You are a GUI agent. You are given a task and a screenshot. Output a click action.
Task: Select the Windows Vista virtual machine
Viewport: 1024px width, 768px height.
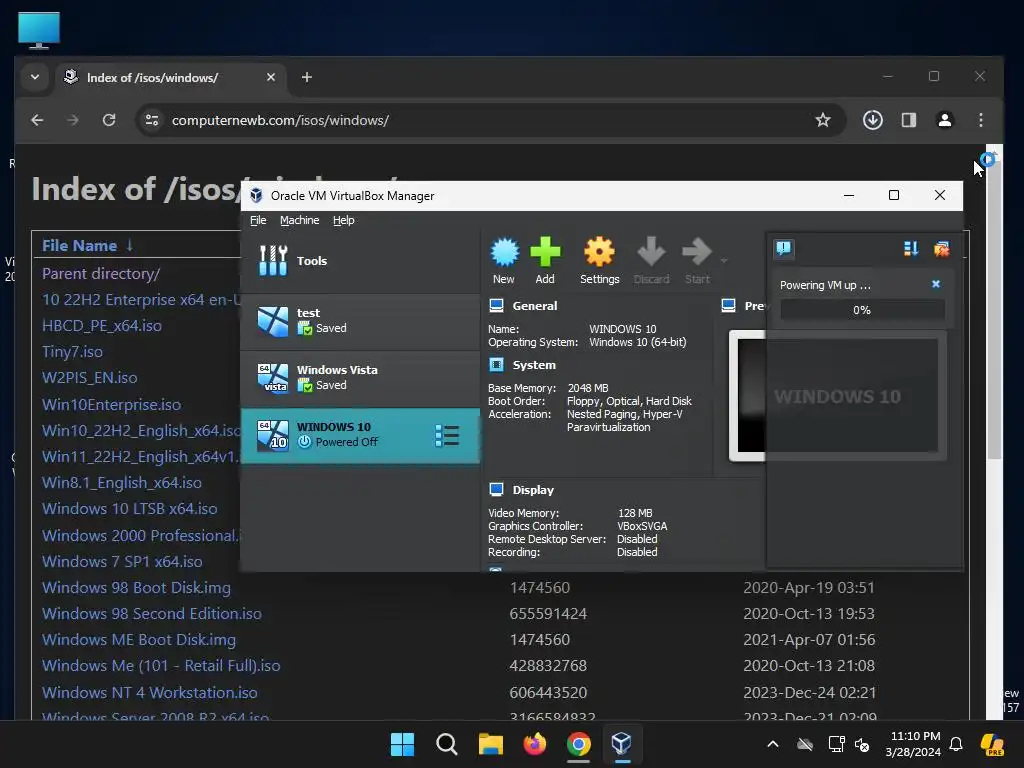pyautogui.click(x=360, y=377)
